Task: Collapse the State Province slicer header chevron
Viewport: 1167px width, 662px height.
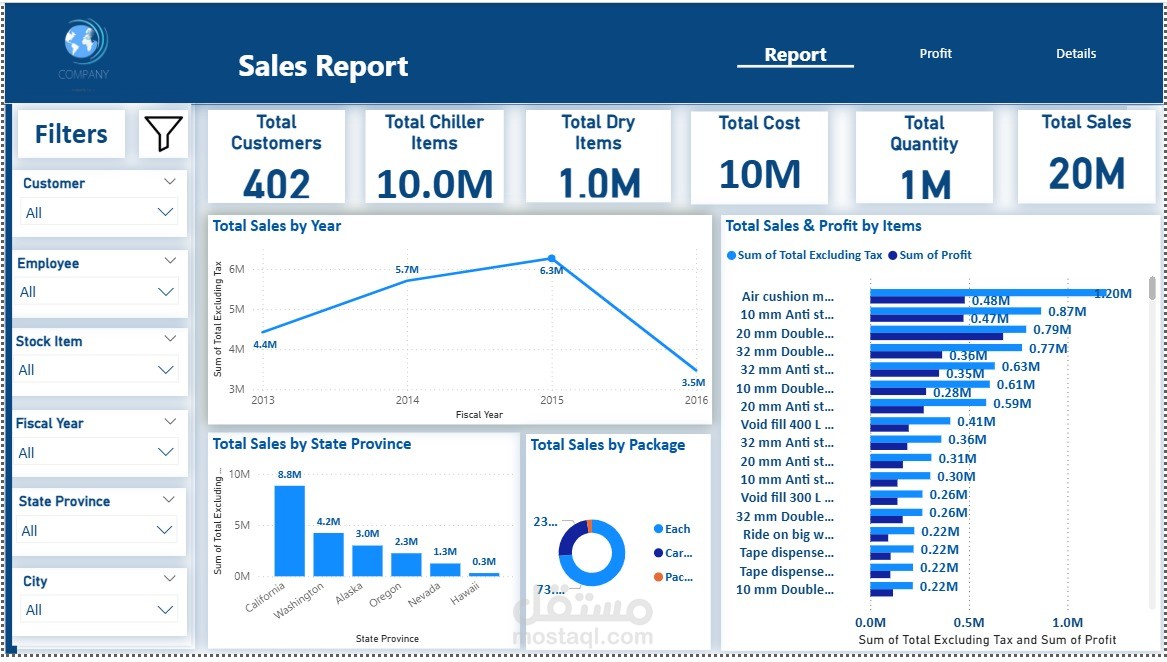Action: tap(170, 500)
